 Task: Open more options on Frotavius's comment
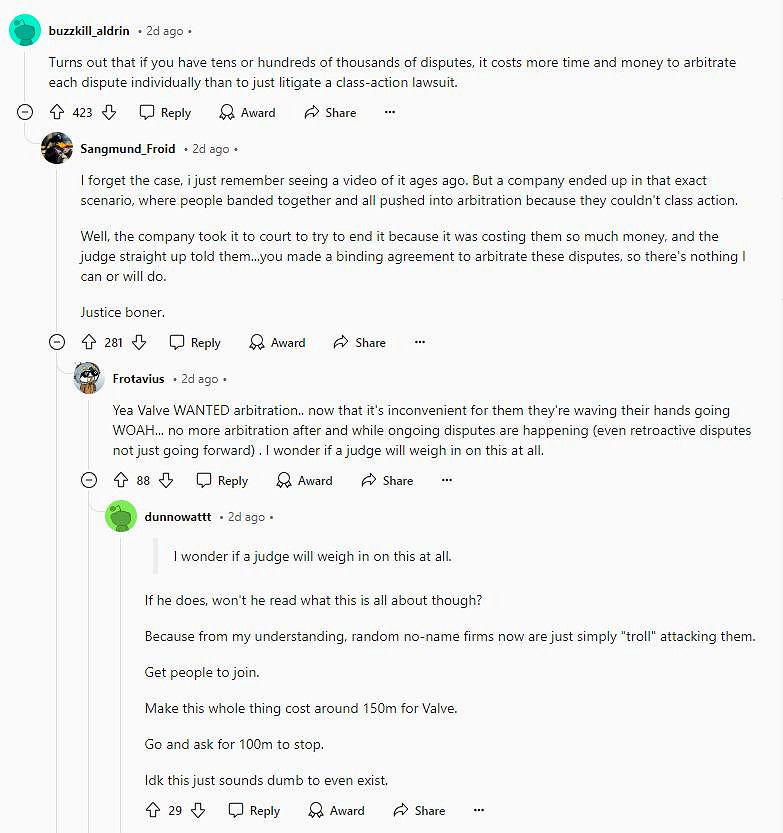447,481
